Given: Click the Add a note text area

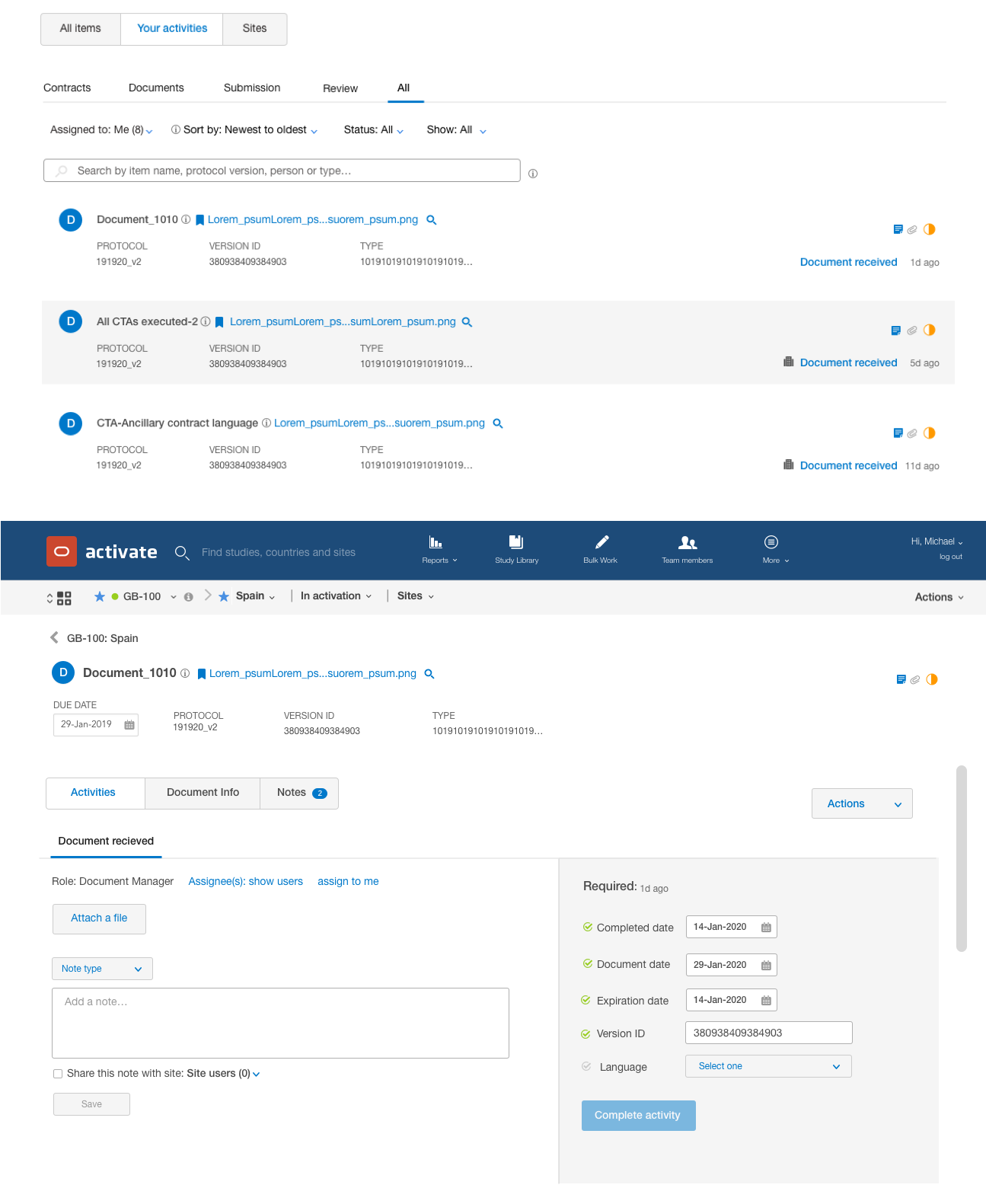Looking at the screenshot, I should pyautogui.click(x=280, y=1023).
